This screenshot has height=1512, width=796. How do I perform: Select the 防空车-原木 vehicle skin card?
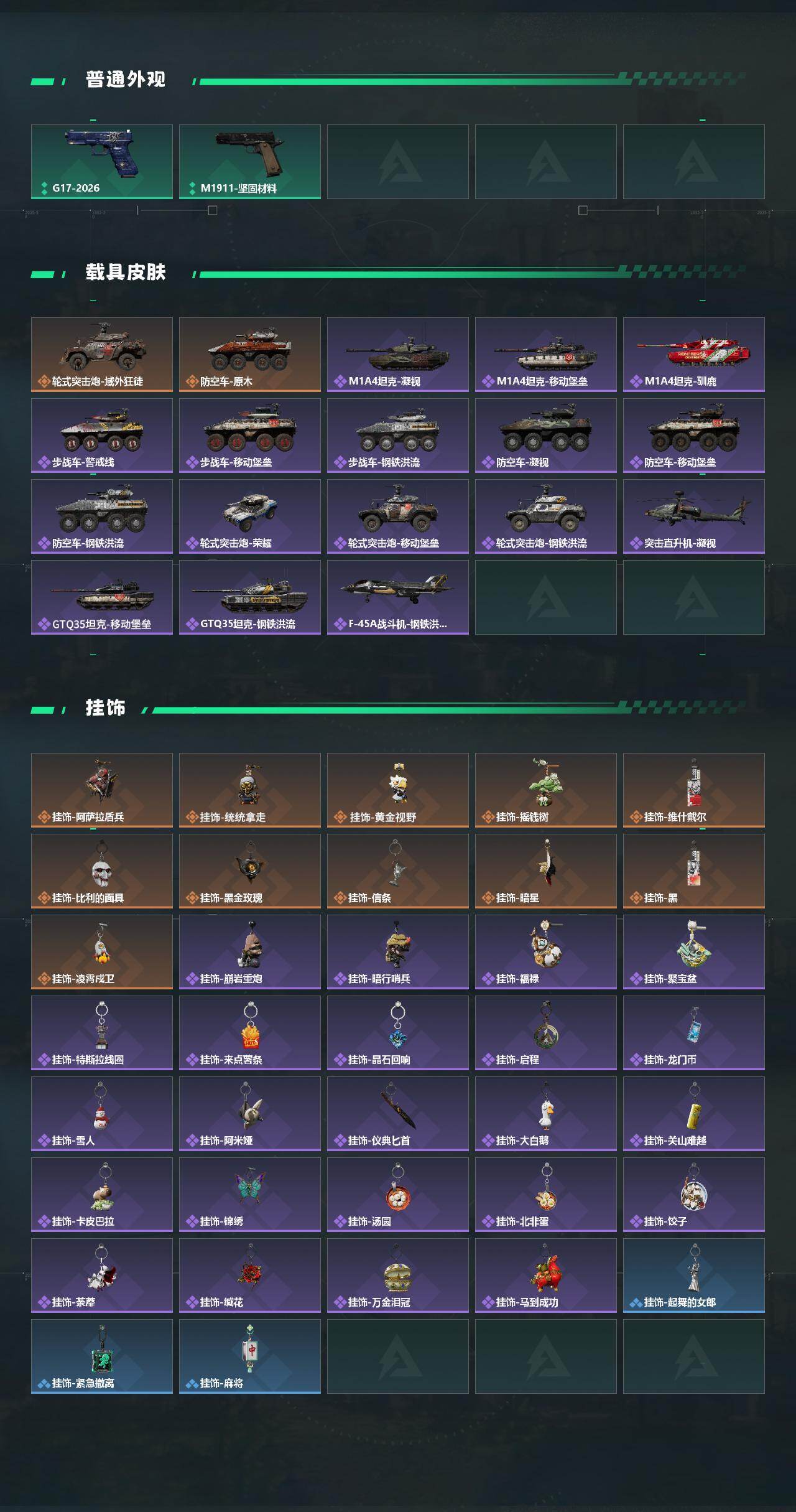tap(250, 355)
